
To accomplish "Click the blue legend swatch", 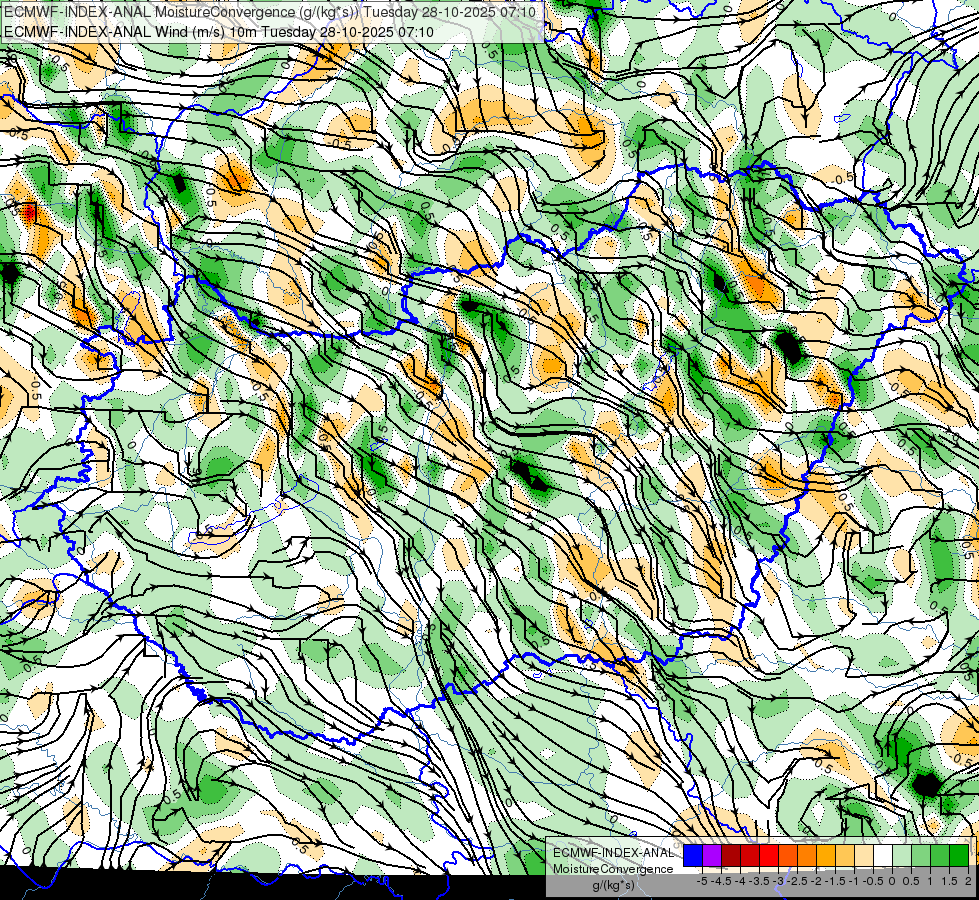I will click(693, 855).
